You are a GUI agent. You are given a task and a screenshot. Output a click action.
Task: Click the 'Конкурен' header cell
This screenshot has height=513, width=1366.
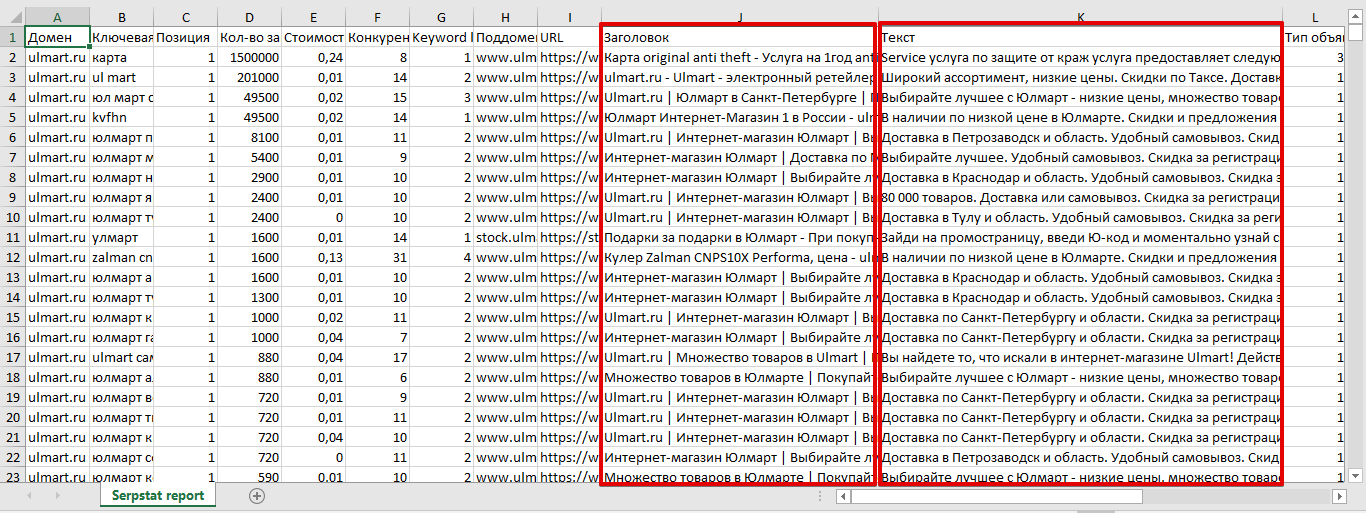coord(377,37)
